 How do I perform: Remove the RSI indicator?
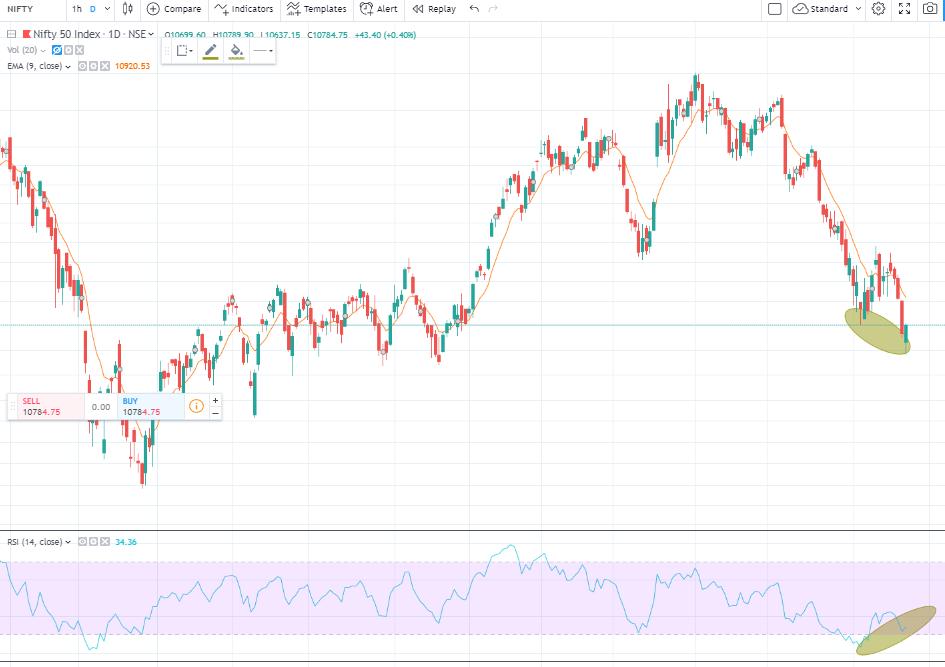click(x=105, y=542)
